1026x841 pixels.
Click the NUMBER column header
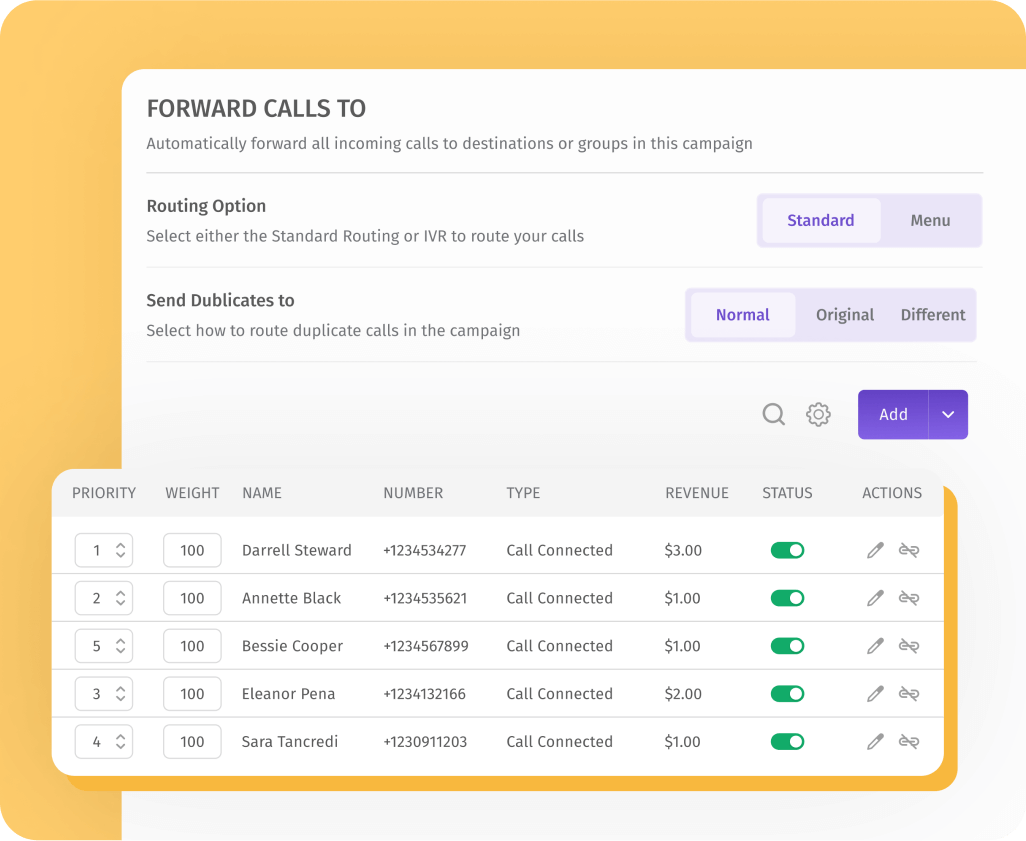click(413, 493)
